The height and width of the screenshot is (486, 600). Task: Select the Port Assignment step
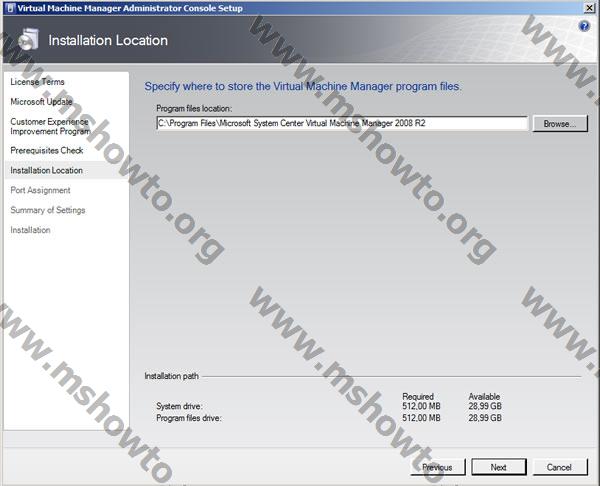coord(40,190)
